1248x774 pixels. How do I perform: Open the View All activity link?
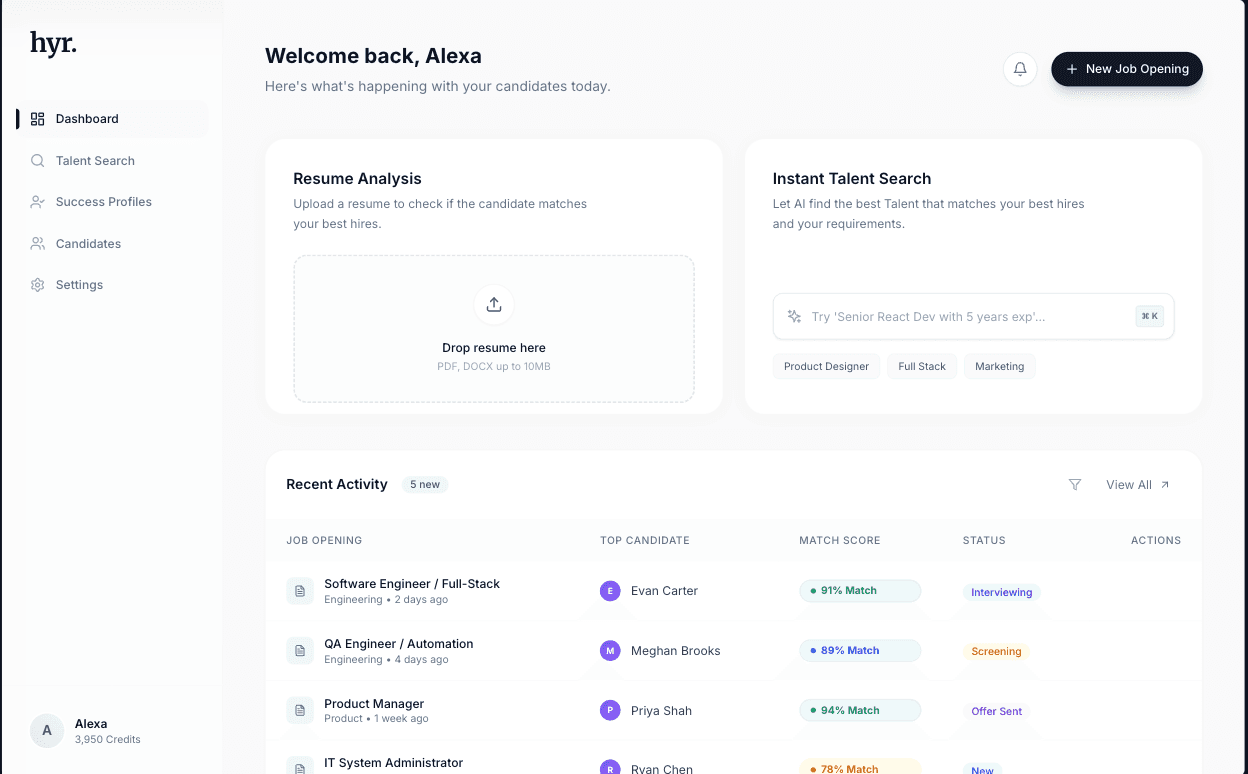tap(1129, 484)
